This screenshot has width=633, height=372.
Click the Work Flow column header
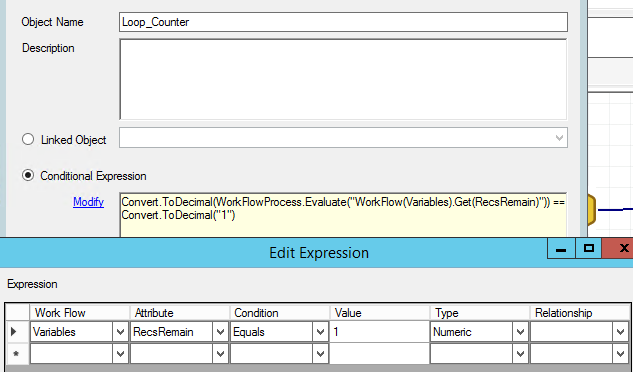pos(79,313)
